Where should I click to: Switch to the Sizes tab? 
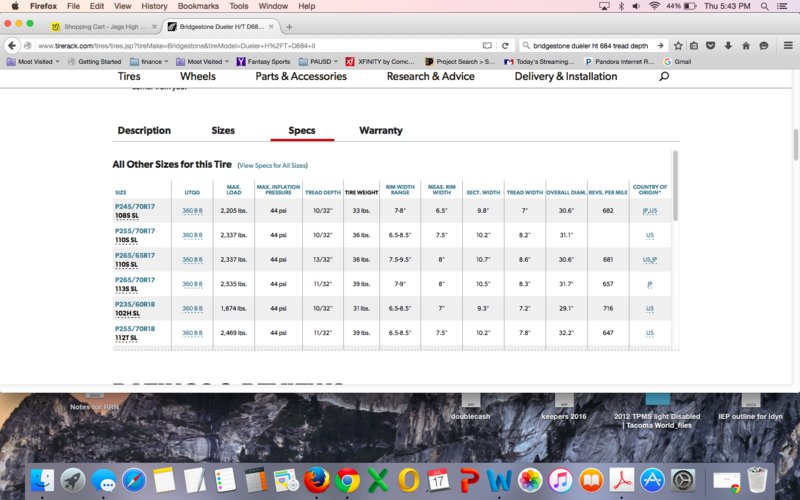[x=223, y=130]
